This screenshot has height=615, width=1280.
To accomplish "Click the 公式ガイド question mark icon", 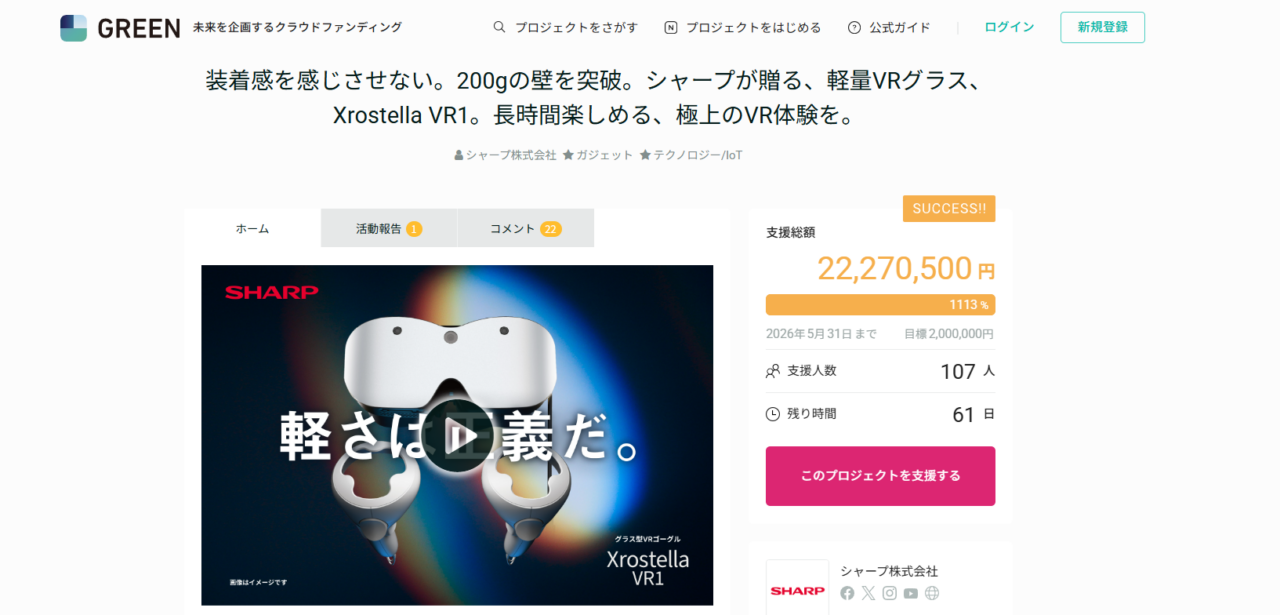I will click(x=854, y=27).
